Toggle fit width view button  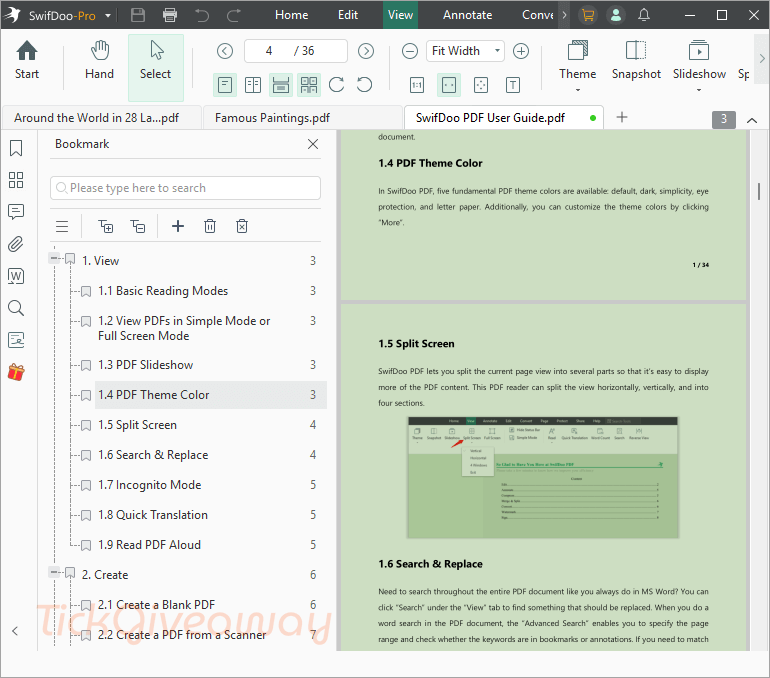click(x=449, y=85)
